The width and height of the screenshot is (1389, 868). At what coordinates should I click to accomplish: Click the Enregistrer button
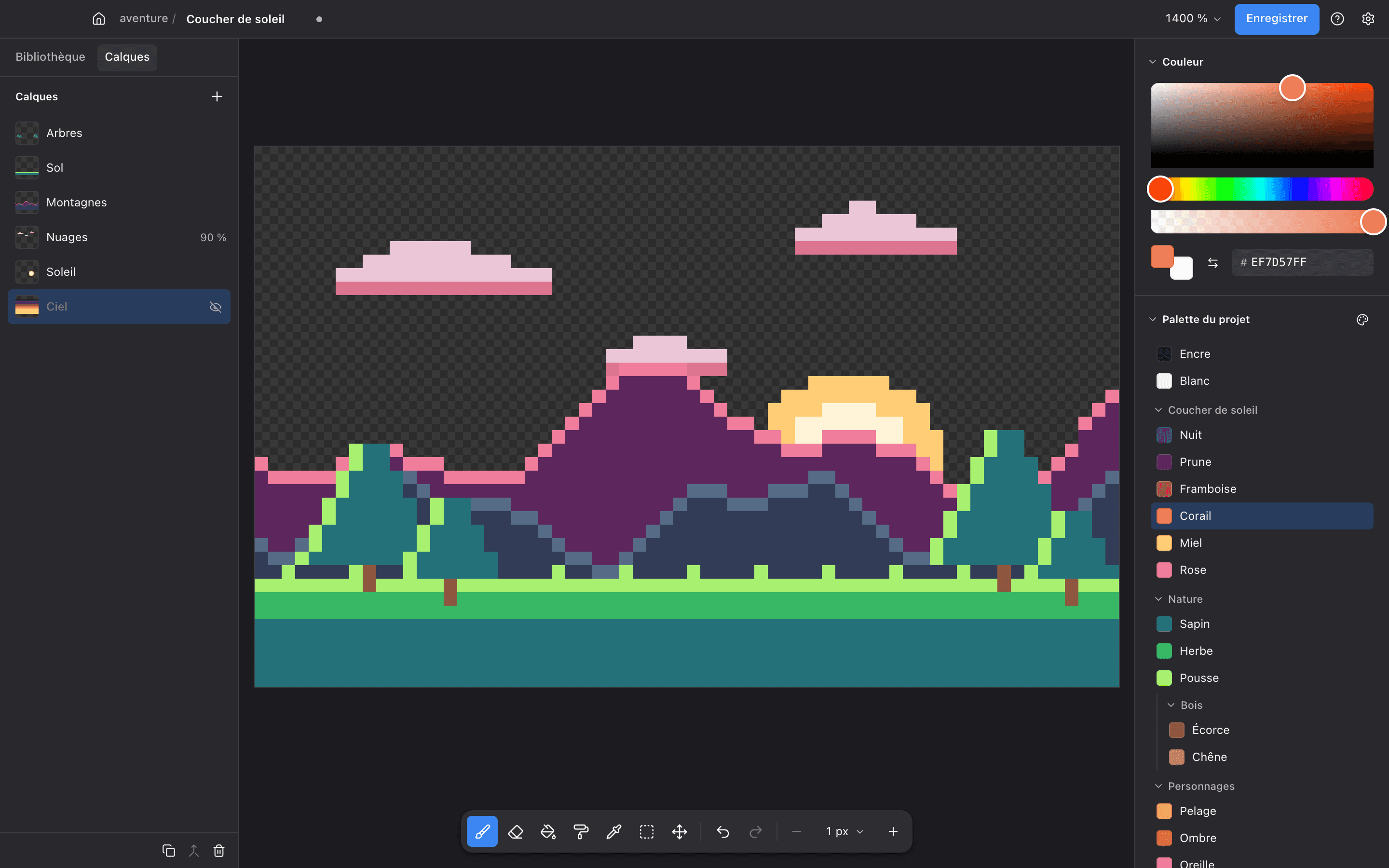point(1277,19)
